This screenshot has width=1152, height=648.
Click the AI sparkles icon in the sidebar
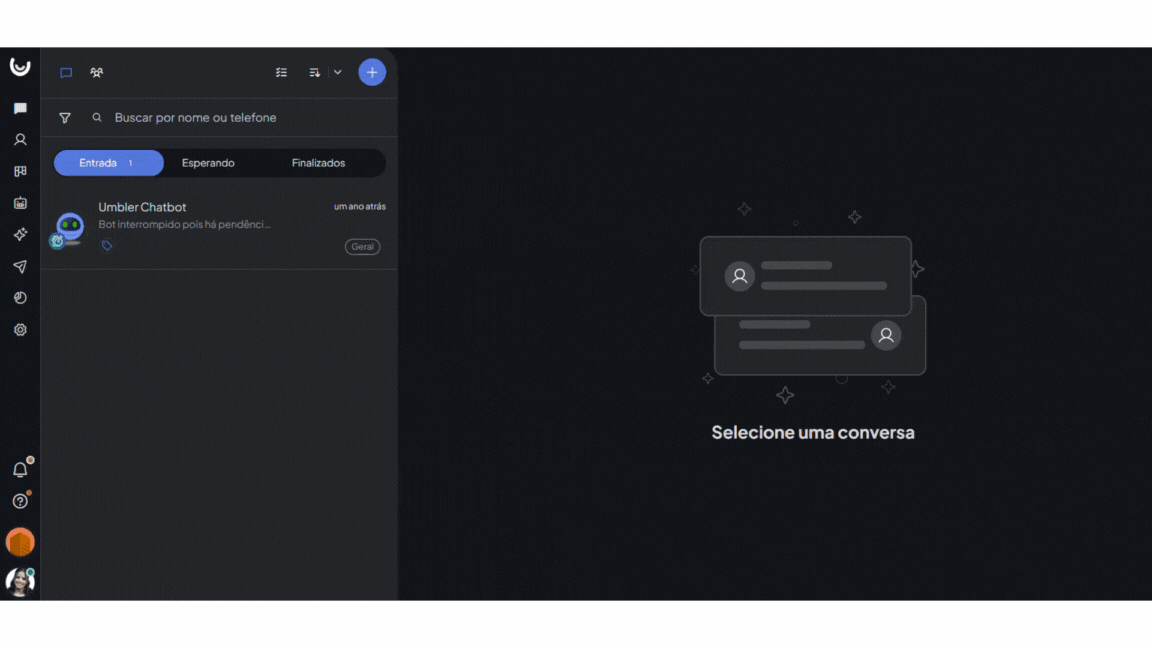(x=19, y=234)
